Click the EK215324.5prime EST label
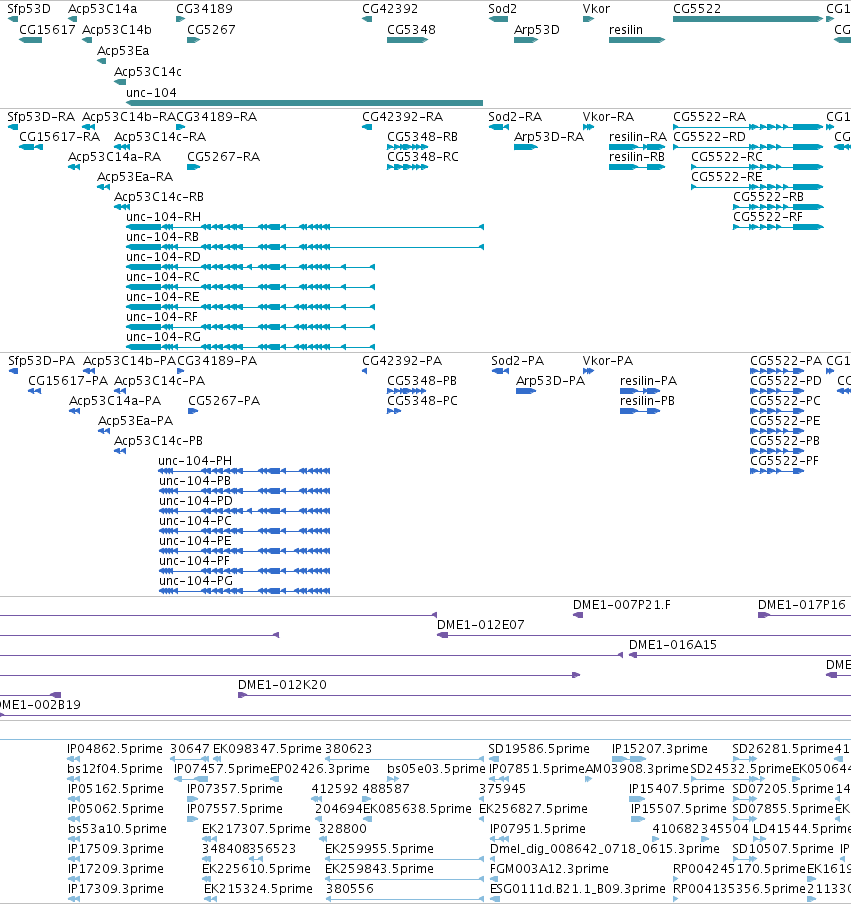Viewport: 851px width, 904px height. tap(258, 888)
